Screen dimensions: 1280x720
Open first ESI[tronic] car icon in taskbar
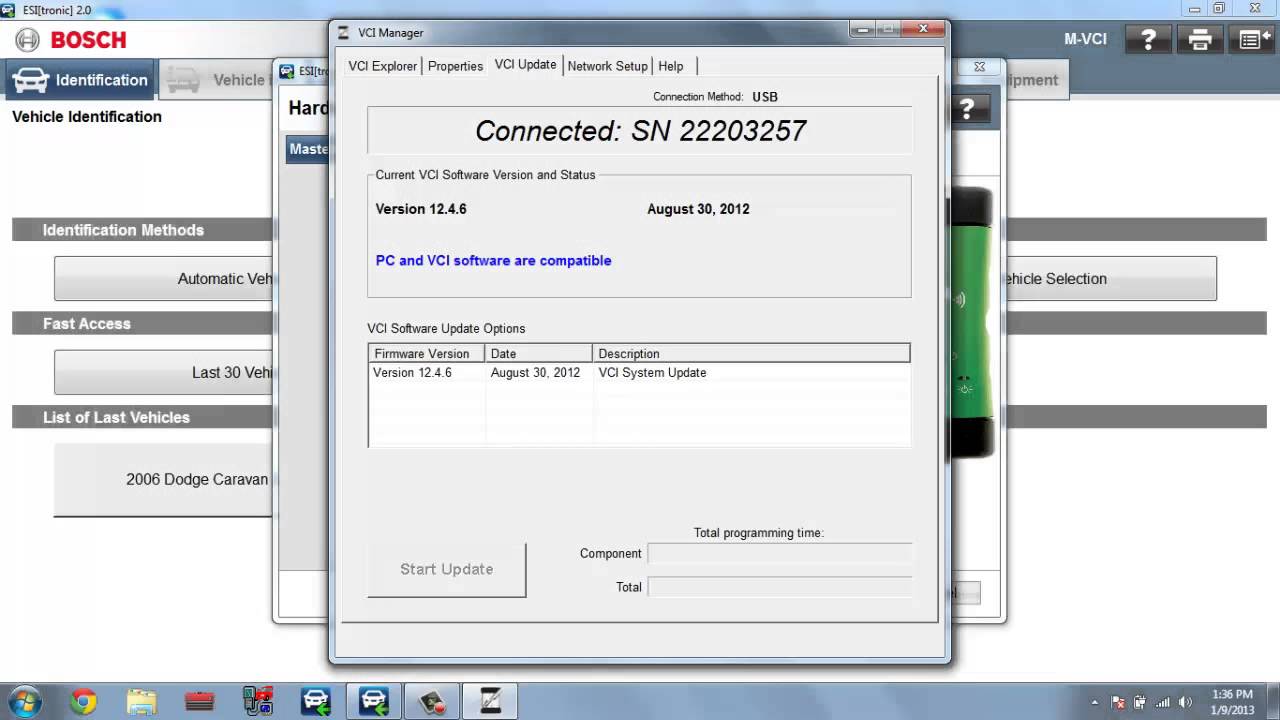tap(316, 702)
